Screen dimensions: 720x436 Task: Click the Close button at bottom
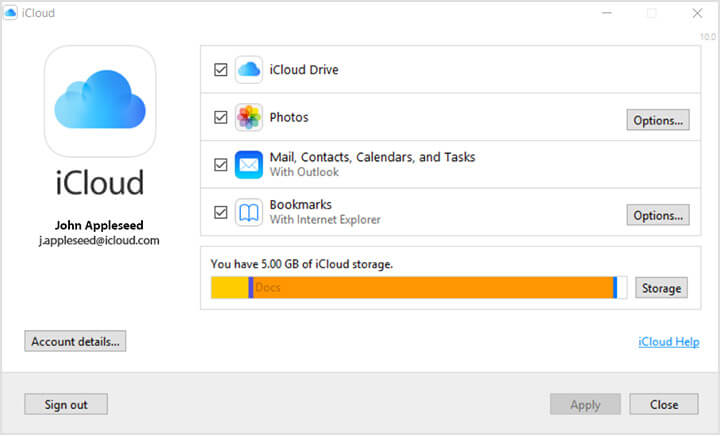663,404
